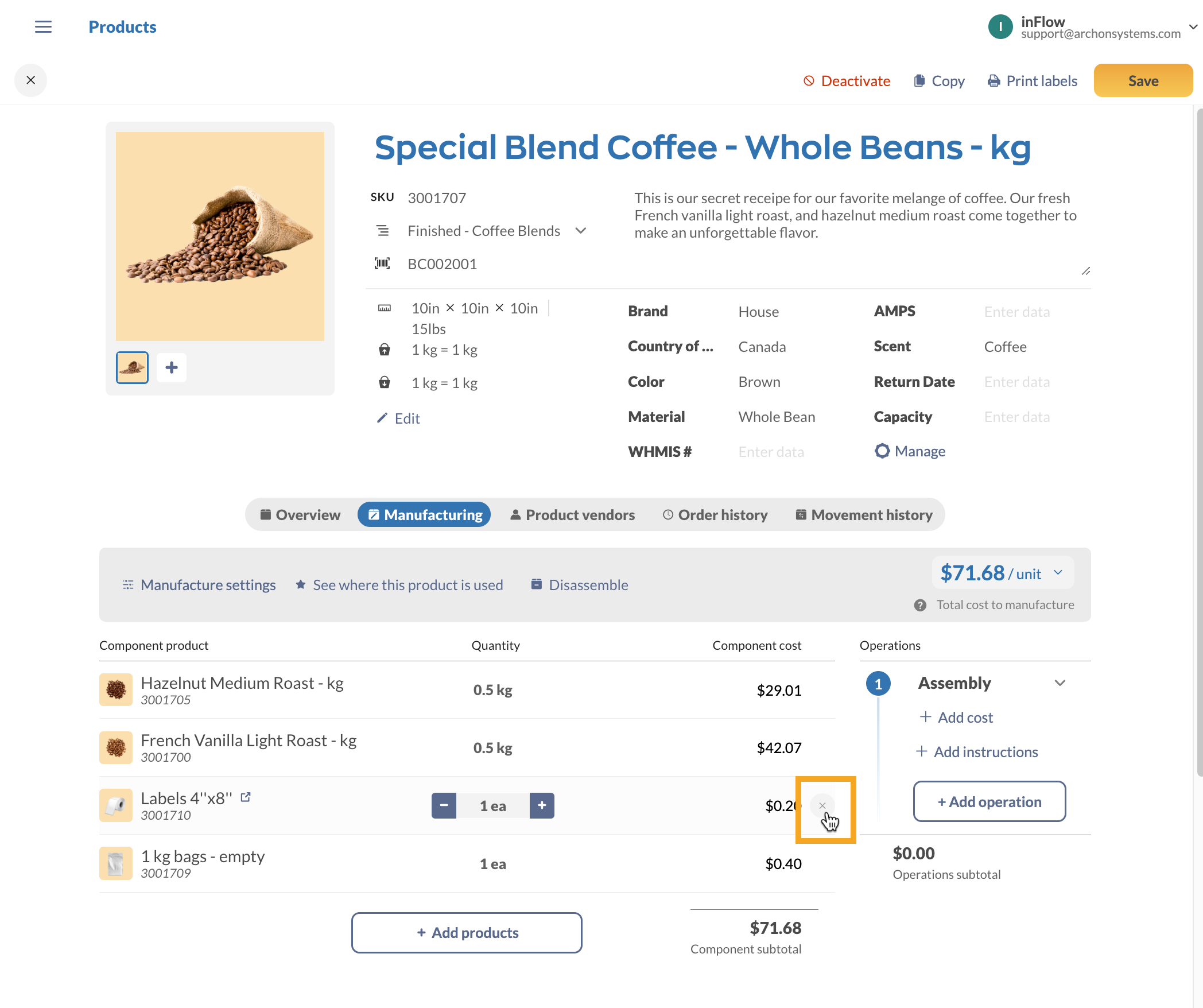The width and height of the screenshot is (1203, 1008).
Task: Open Labels 4"x8" external link icon
Action: pos(246,797)
